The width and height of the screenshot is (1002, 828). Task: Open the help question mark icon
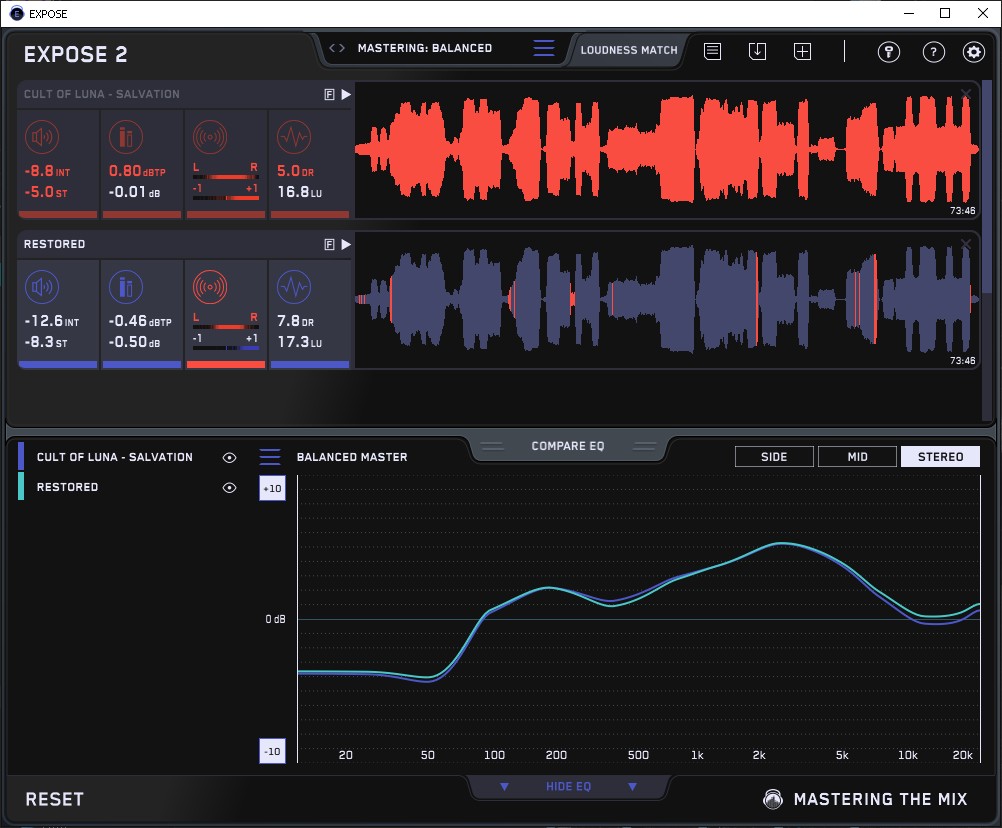(933, 52)
